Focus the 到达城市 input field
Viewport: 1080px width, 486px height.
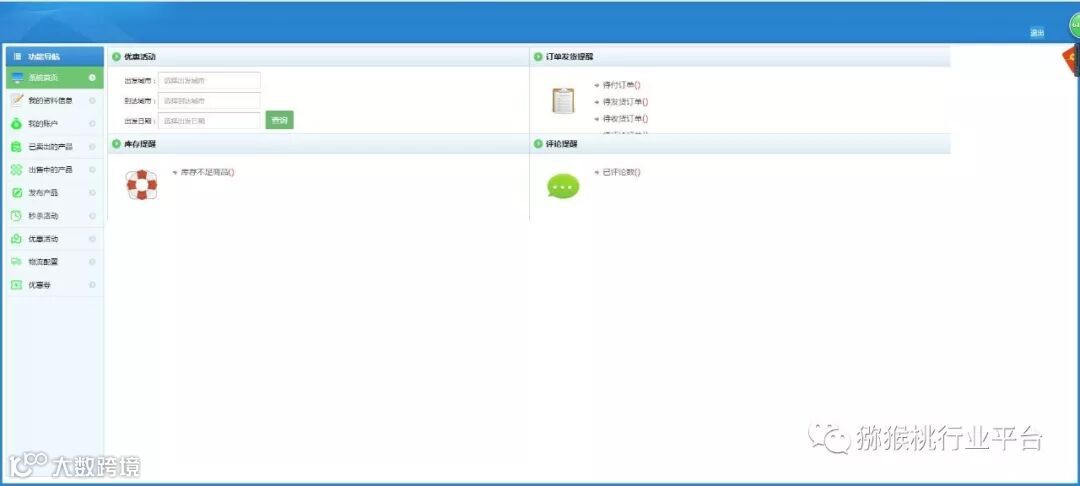coord(209,101)
